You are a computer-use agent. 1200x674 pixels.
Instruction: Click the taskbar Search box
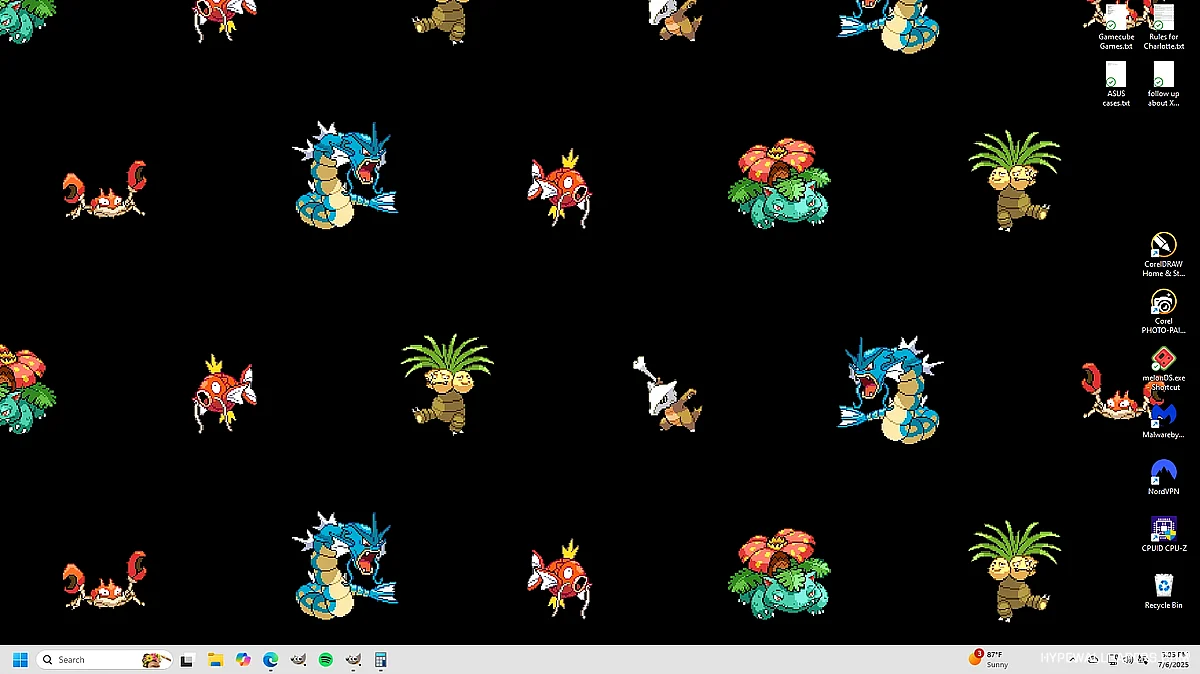[104, 660]
